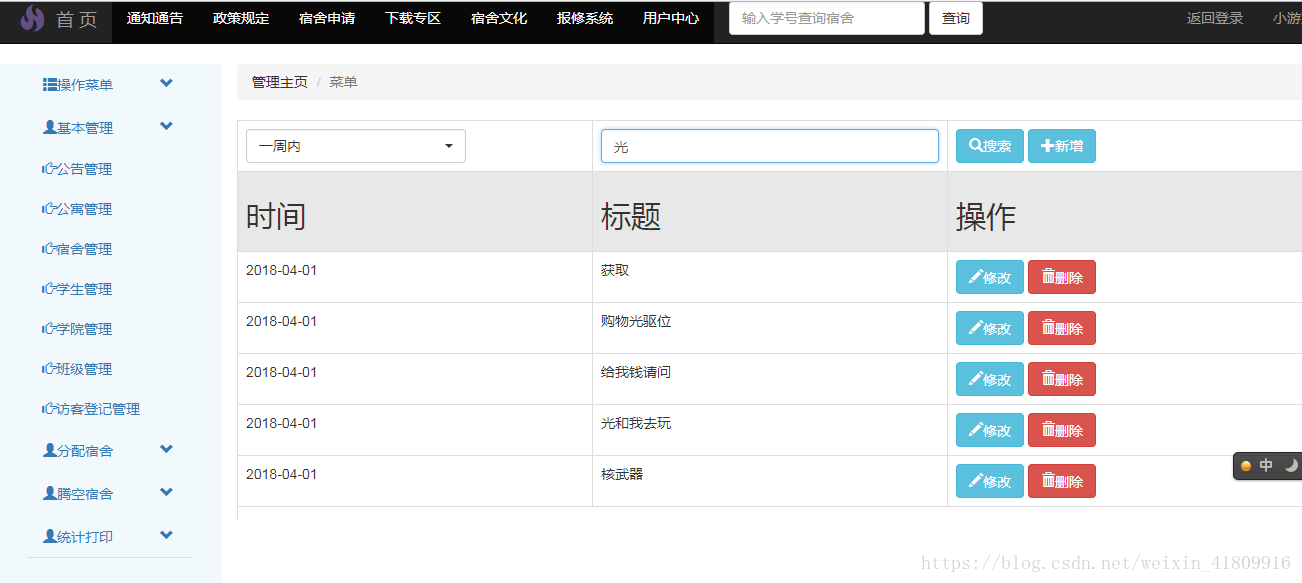This screenshot has height=583, width=1302.
Task: Click the user icon beside 基本管理
Action: point(50,128)
